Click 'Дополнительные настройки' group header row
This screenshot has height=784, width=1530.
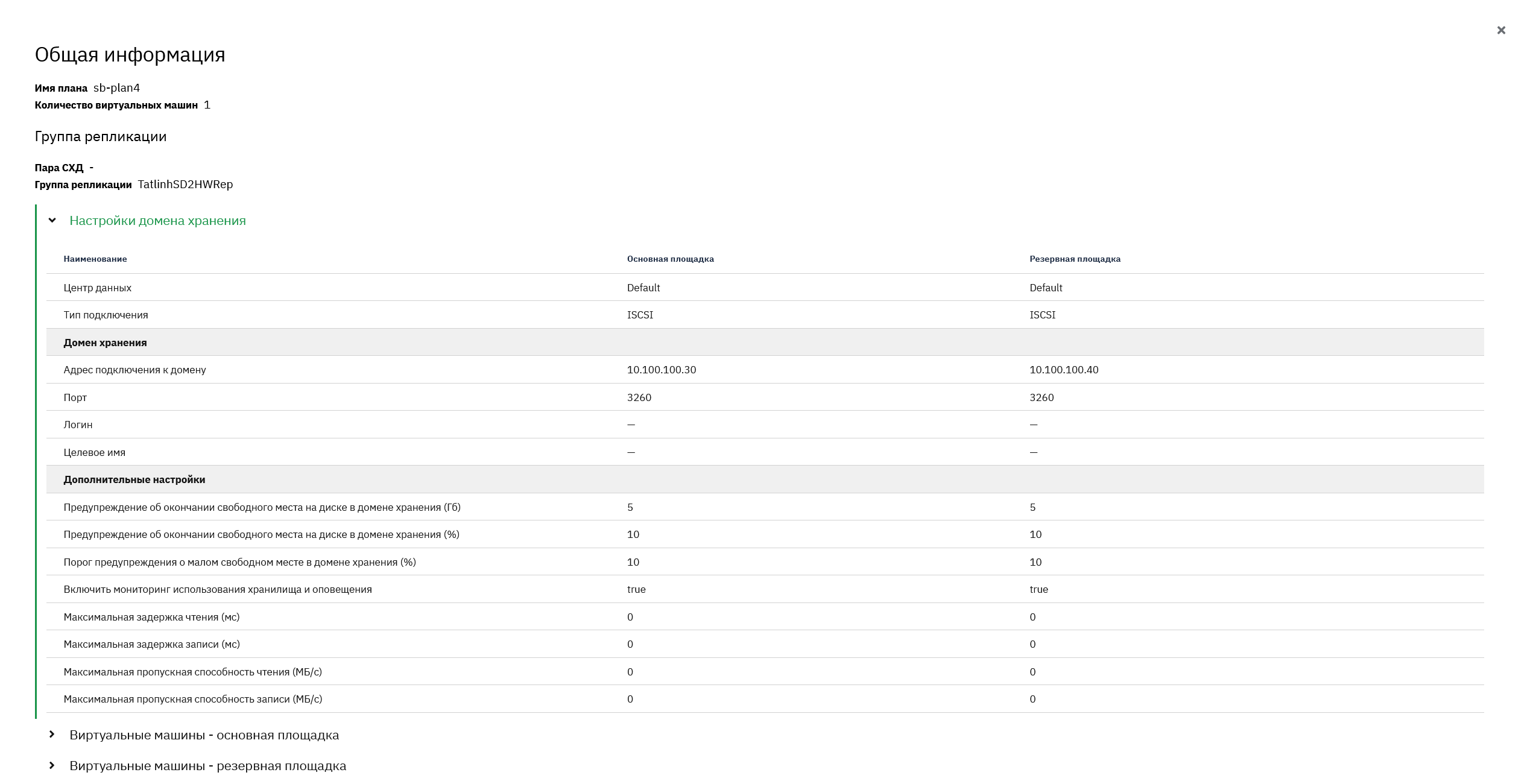(x=765, y=479)
